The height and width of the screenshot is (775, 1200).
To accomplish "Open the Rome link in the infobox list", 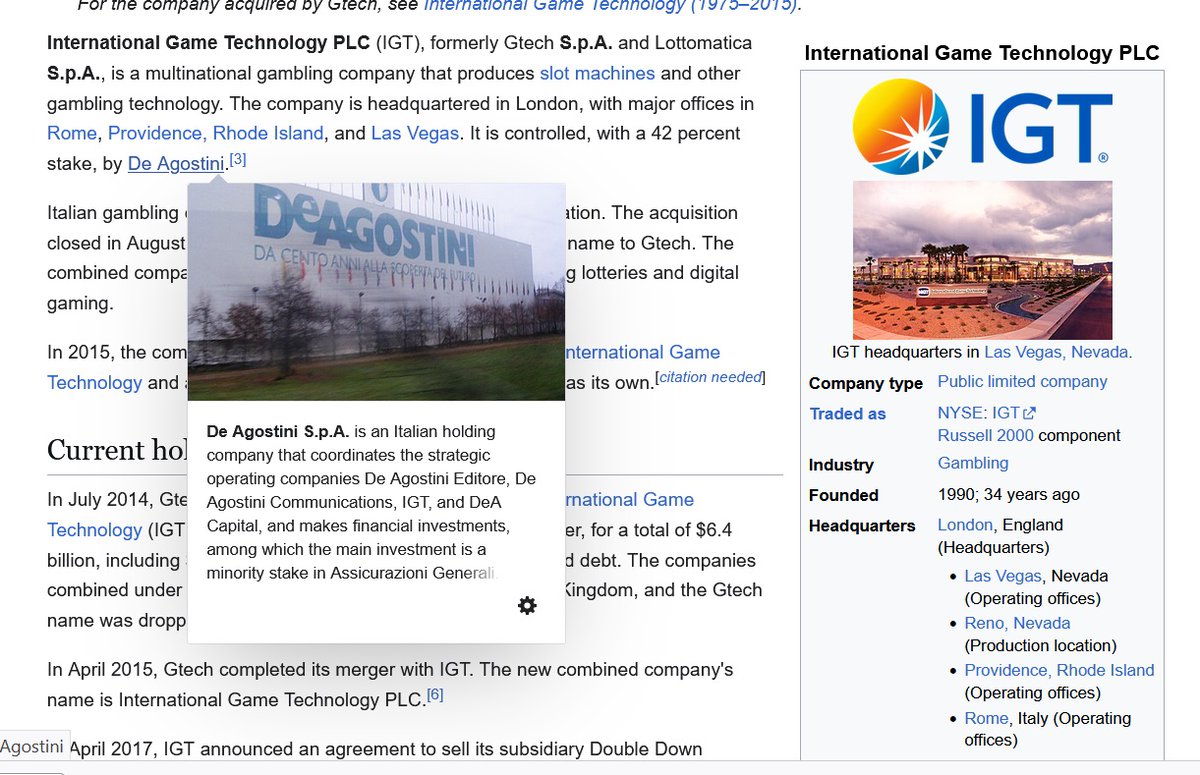I will click(986, 718).
